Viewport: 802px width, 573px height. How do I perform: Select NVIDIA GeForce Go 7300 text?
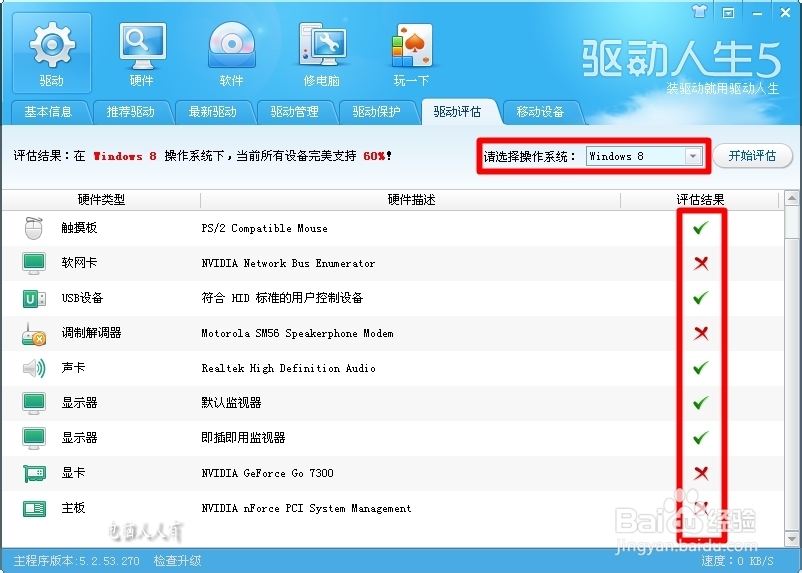(268, 473)
